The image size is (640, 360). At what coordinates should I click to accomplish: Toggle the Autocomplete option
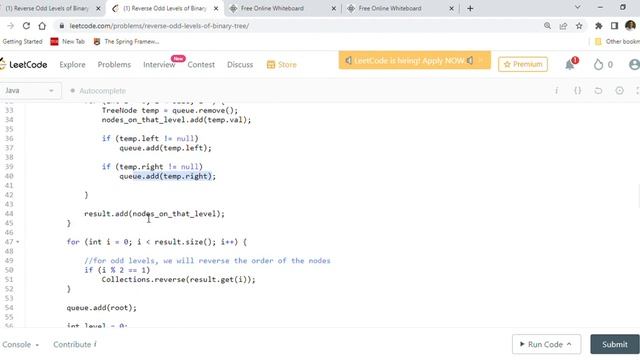tap(98, 91)
